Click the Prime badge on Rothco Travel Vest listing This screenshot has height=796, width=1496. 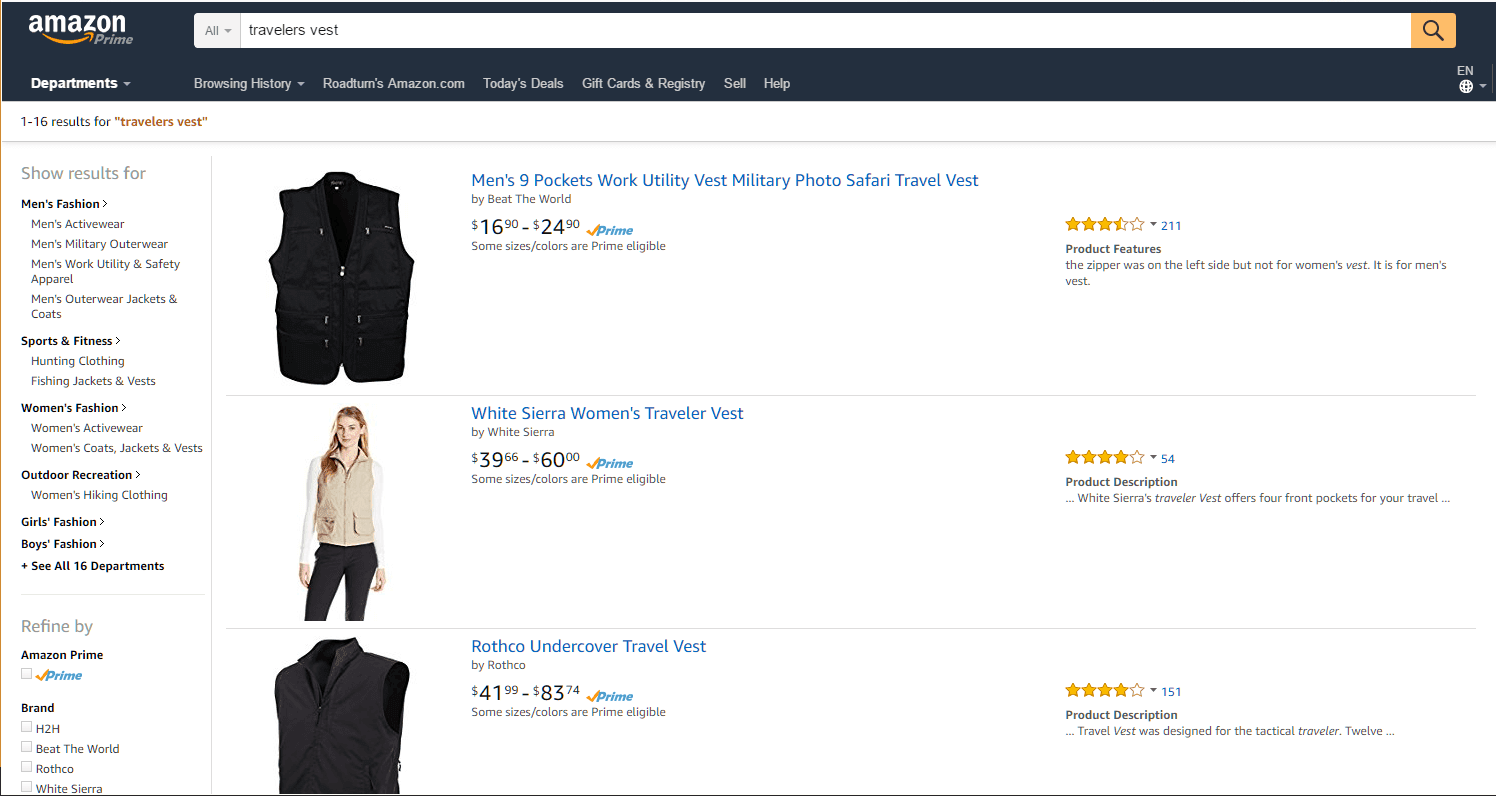[x=609, y=695]
